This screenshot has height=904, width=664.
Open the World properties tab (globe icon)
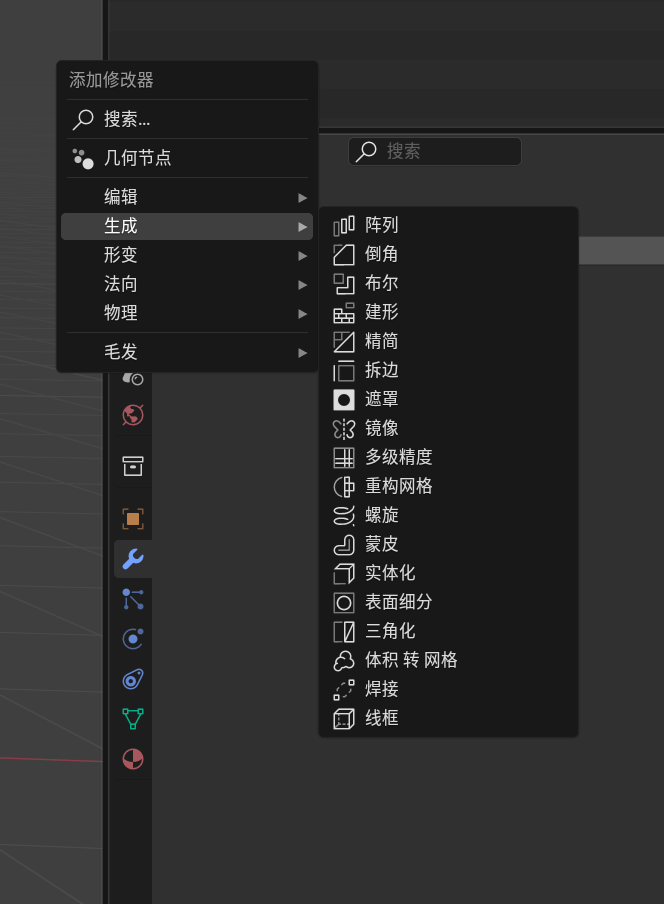point(133,415)
